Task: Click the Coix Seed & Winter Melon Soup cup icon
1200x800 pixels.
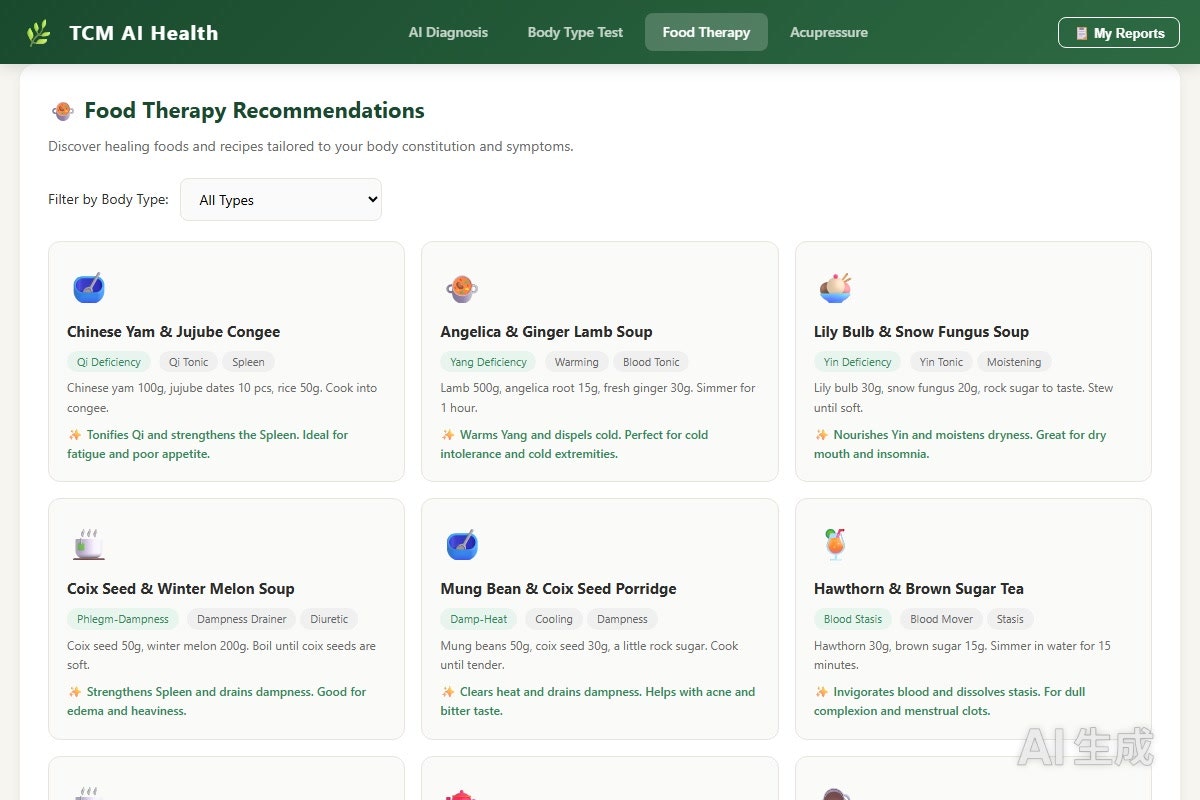Action: (x=88, y=545)
